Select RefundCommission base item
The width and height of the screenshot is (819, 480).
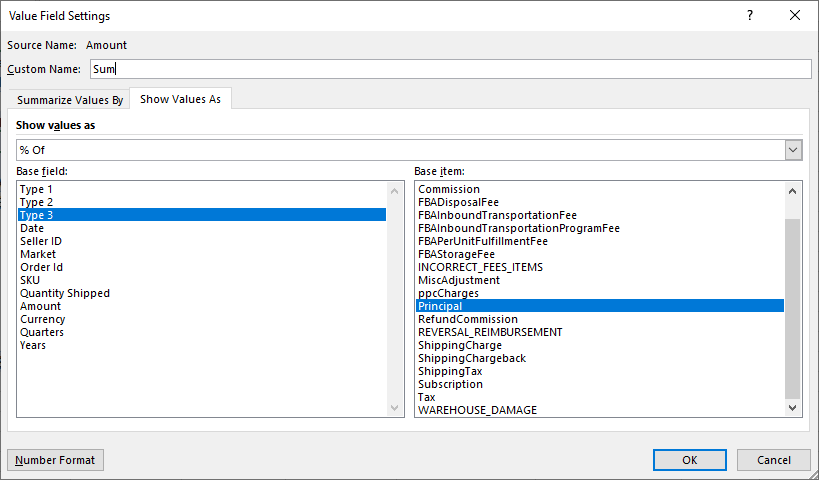pos(600,319)
